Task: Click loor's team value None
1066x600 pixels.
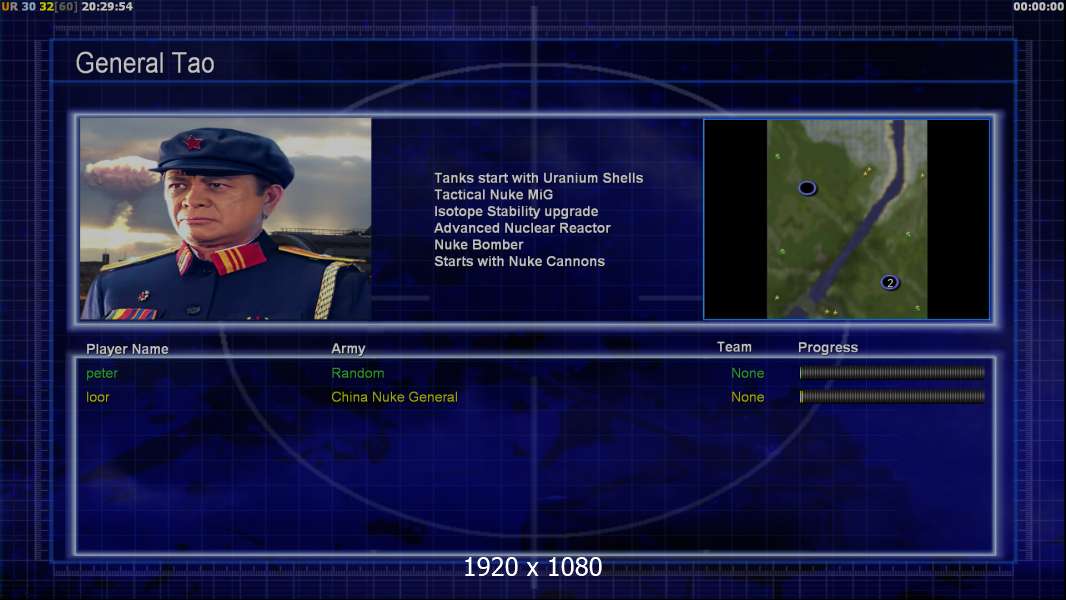Action: pos(747,397)
